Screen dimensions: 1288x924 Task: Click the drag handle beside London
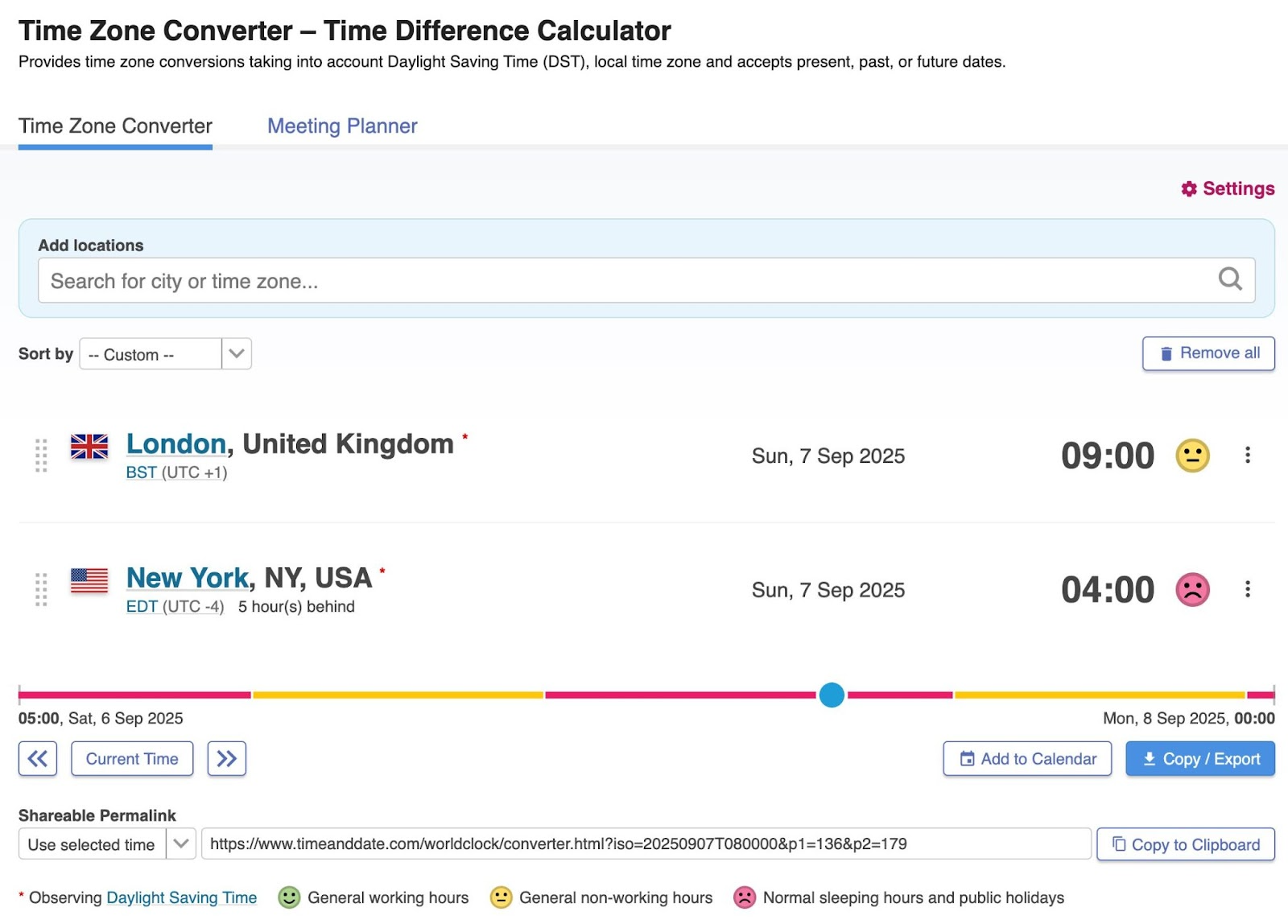[x=42, y=455]
